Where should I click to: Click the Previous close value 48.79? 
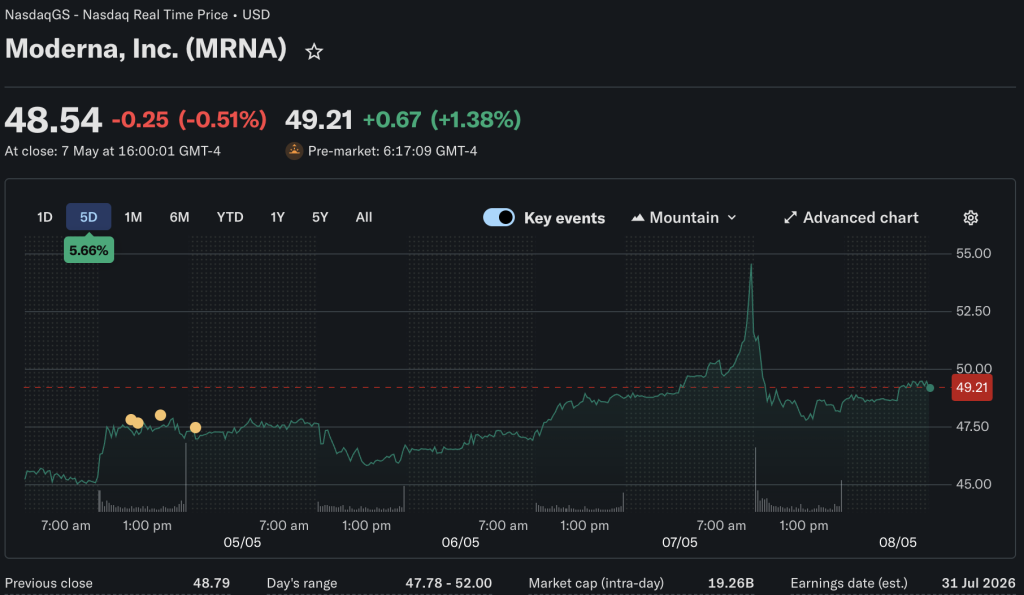tap(212, 583)
